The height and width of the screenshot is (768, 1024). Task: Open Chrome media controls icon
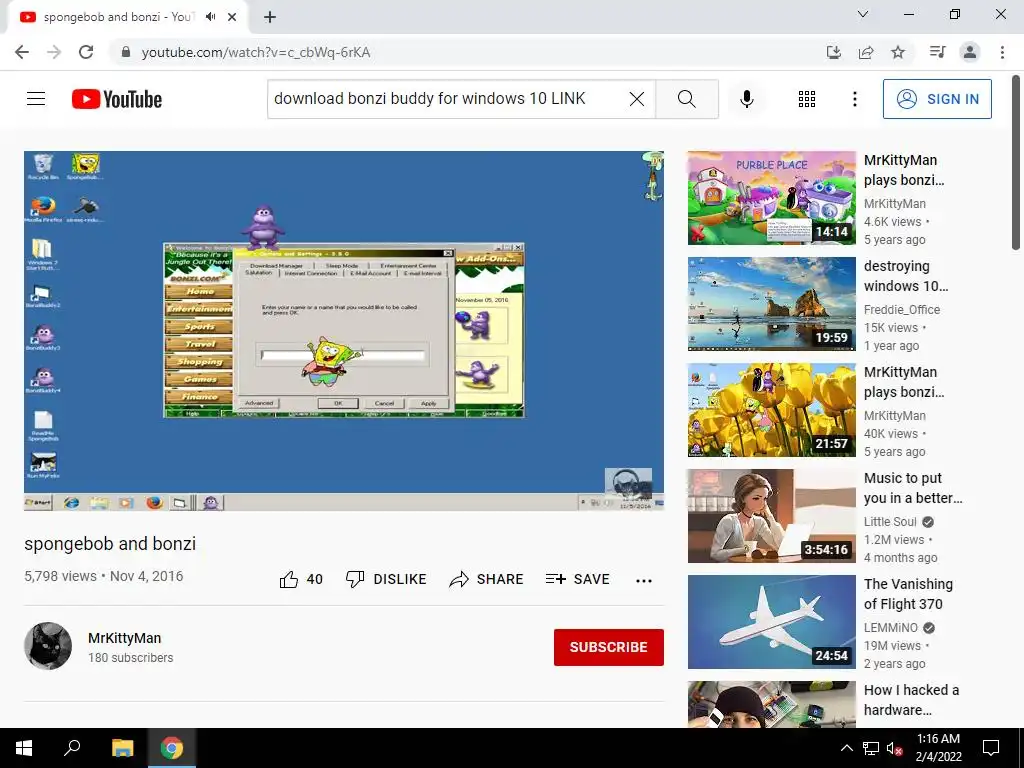(937, 52)
